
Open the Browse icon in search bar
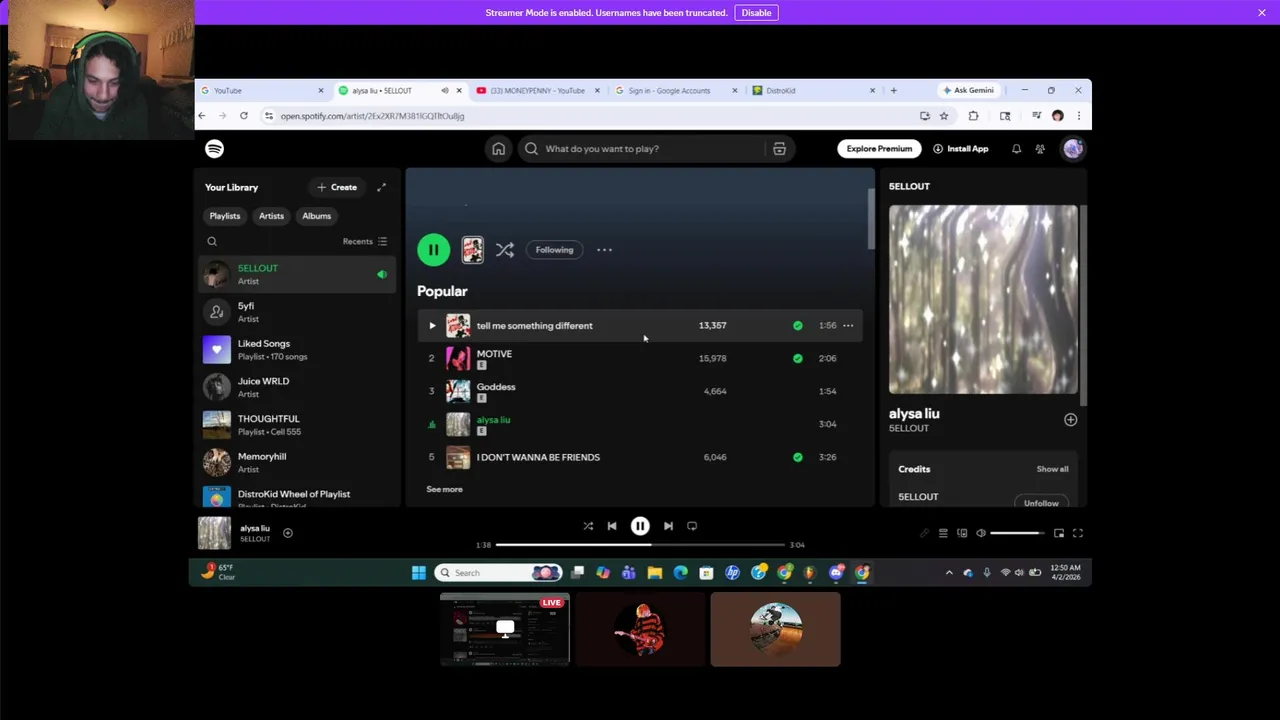tap(779, 149)
